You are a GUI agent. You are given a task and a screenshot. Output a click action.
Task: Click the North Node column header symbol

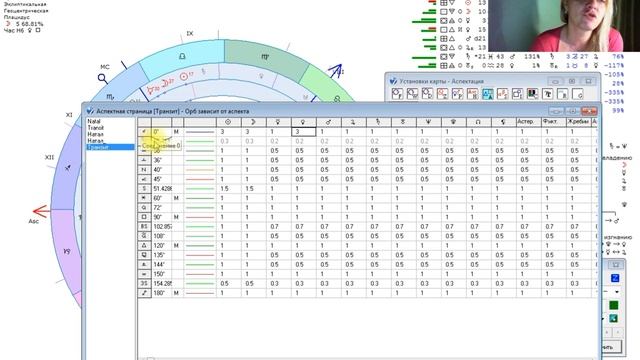coord(478,122)
